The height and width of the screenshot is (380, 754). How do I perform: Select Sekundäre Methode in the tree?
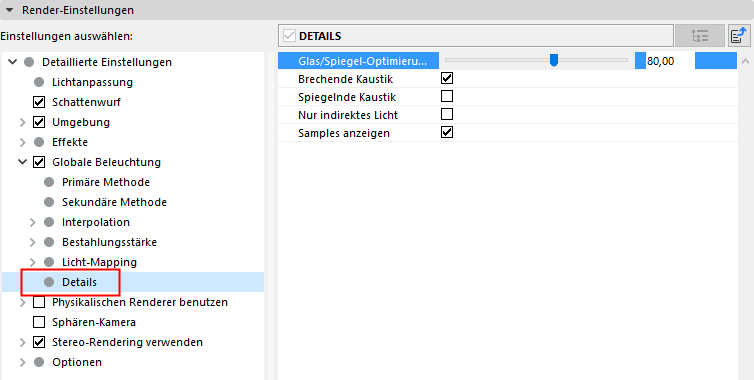[114, 203]
